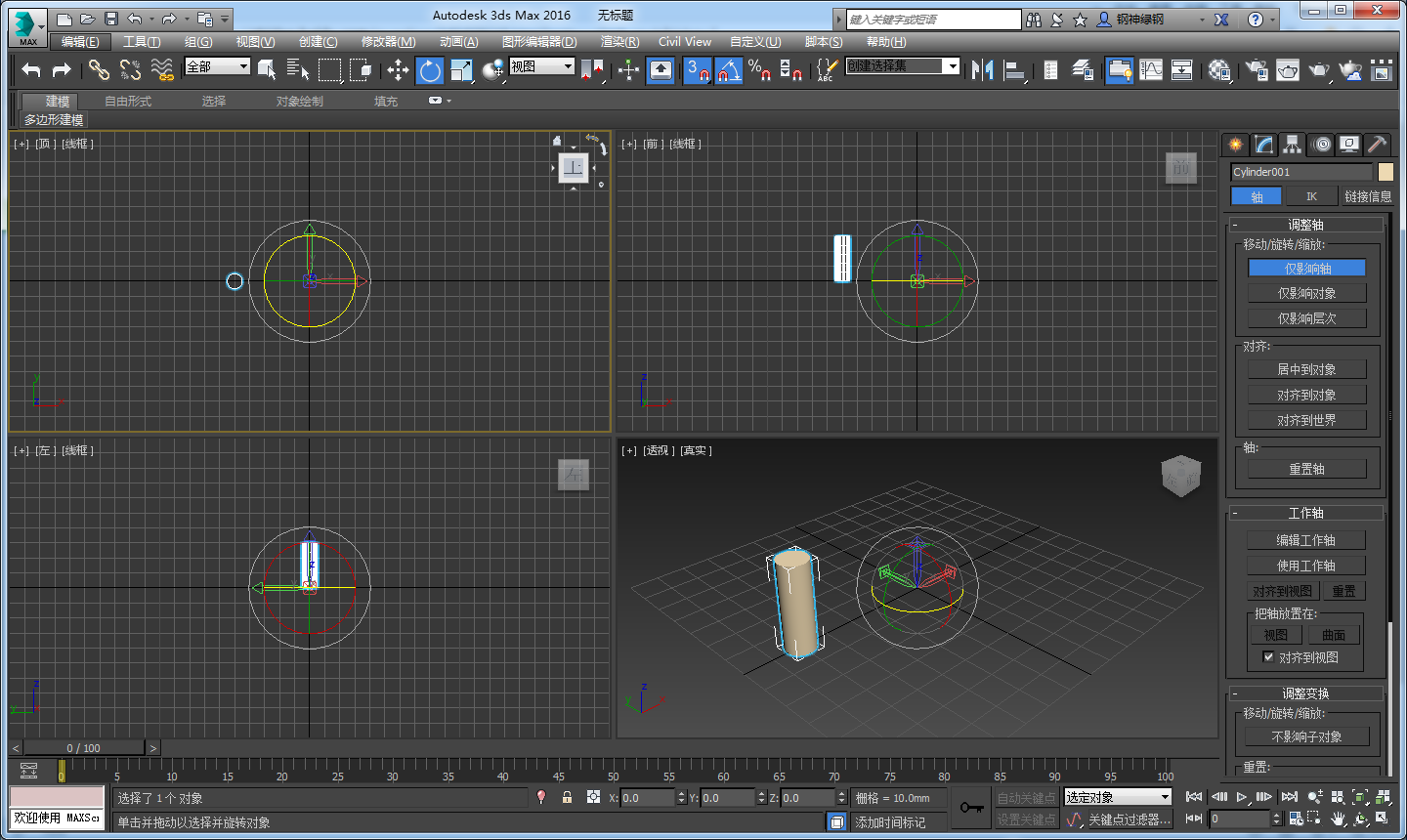Open the Cylinder001 object color swatch

pos(1386,172)
